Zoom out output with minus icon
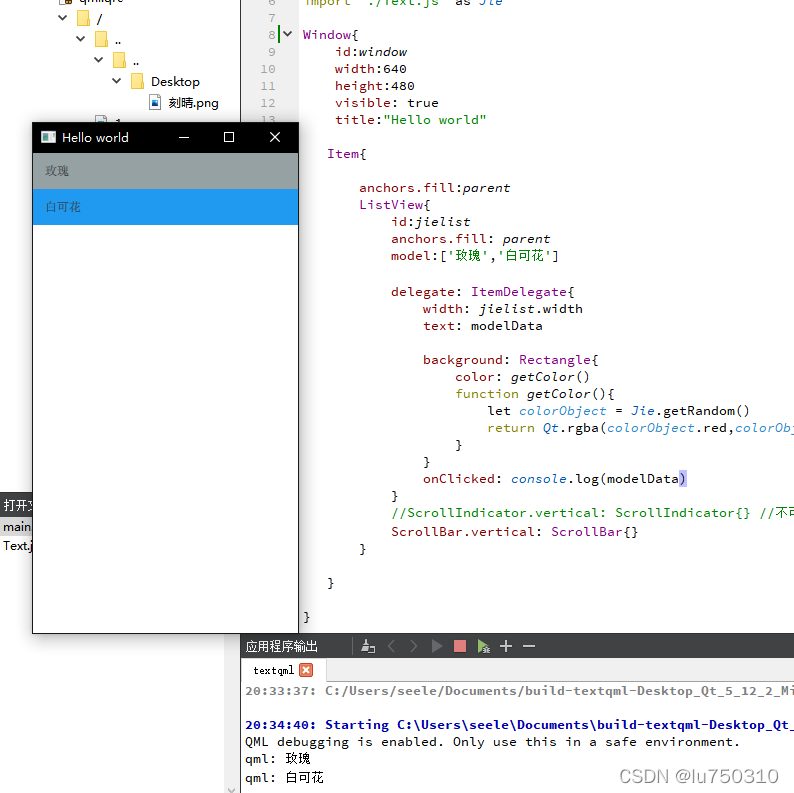This screenshot has height=793, width=794. coord(529,646)
